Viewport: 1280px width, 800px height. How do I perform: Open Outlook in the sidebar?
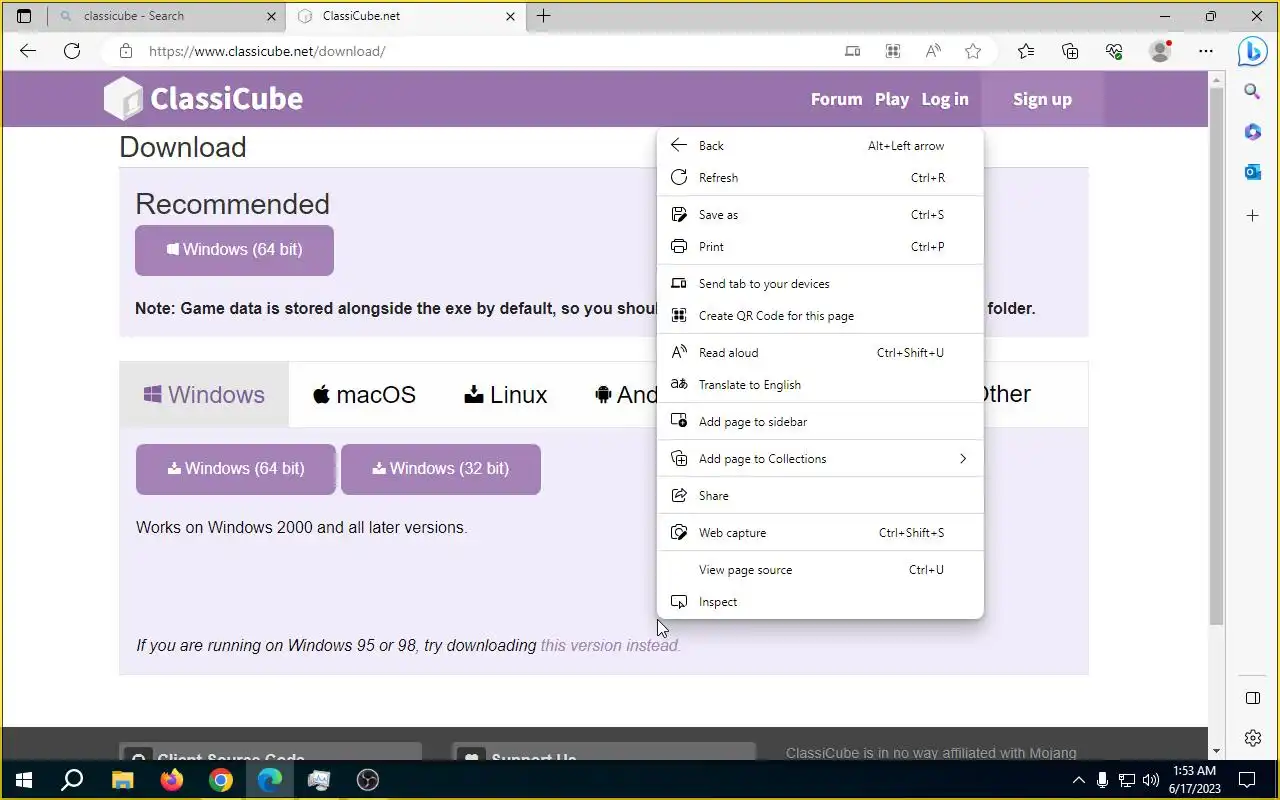click(x=1252, y=172)
